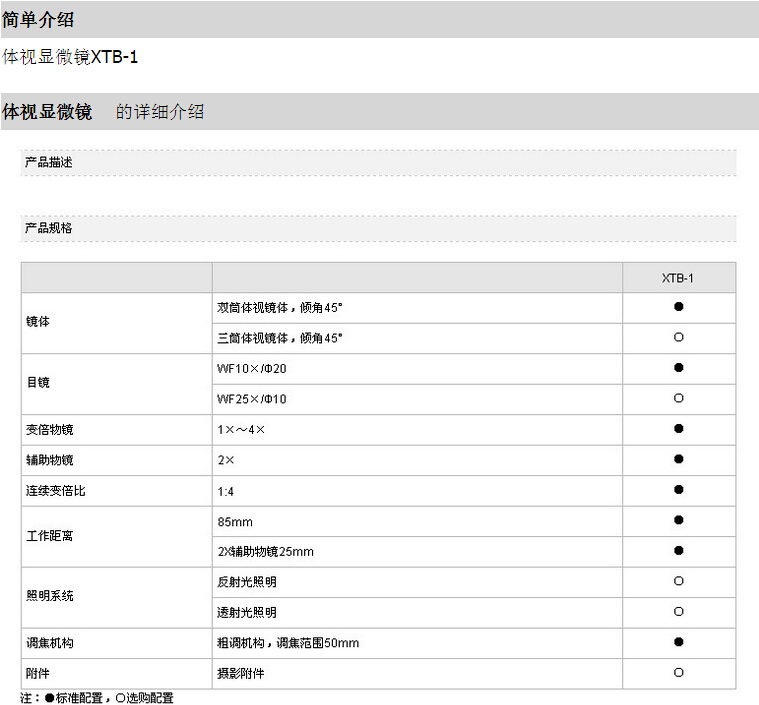Select the 2× auxiliary objective value

pos(226,460)
